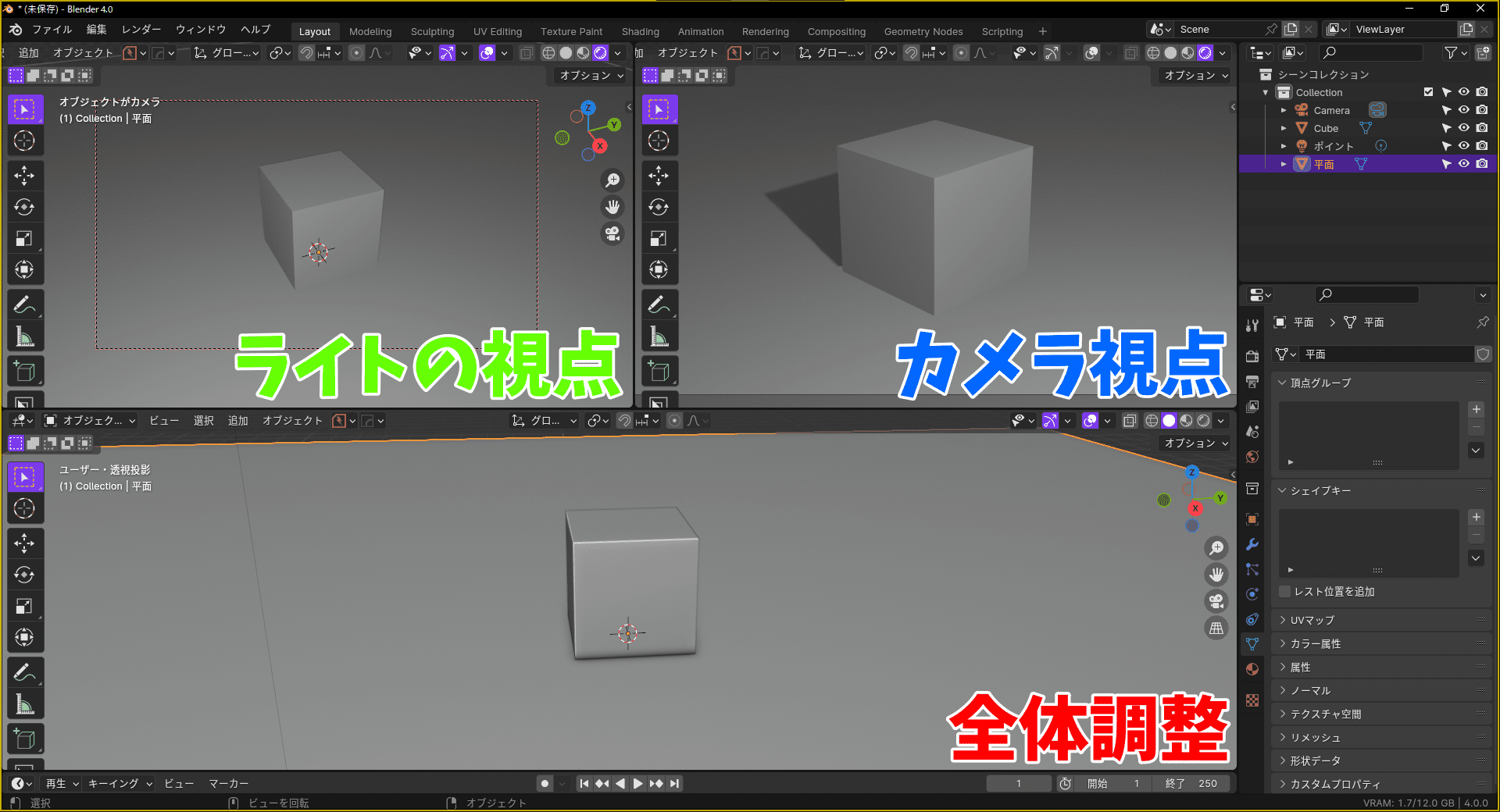Hide 平面 object with eye icon
Screen dimensions: 1500x812
click(x=1464, y=164)
